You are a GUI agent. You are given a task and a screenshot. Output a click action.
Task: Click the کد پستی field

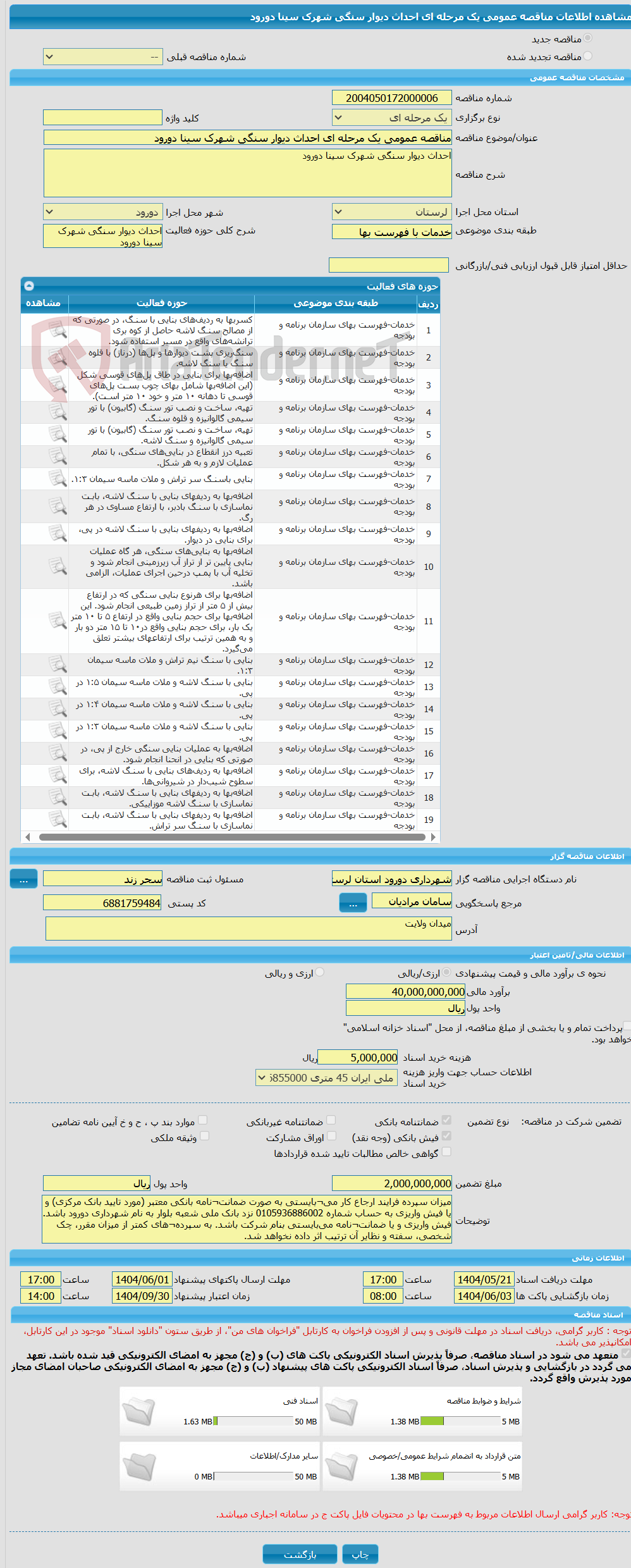click(x=102, y=903)
